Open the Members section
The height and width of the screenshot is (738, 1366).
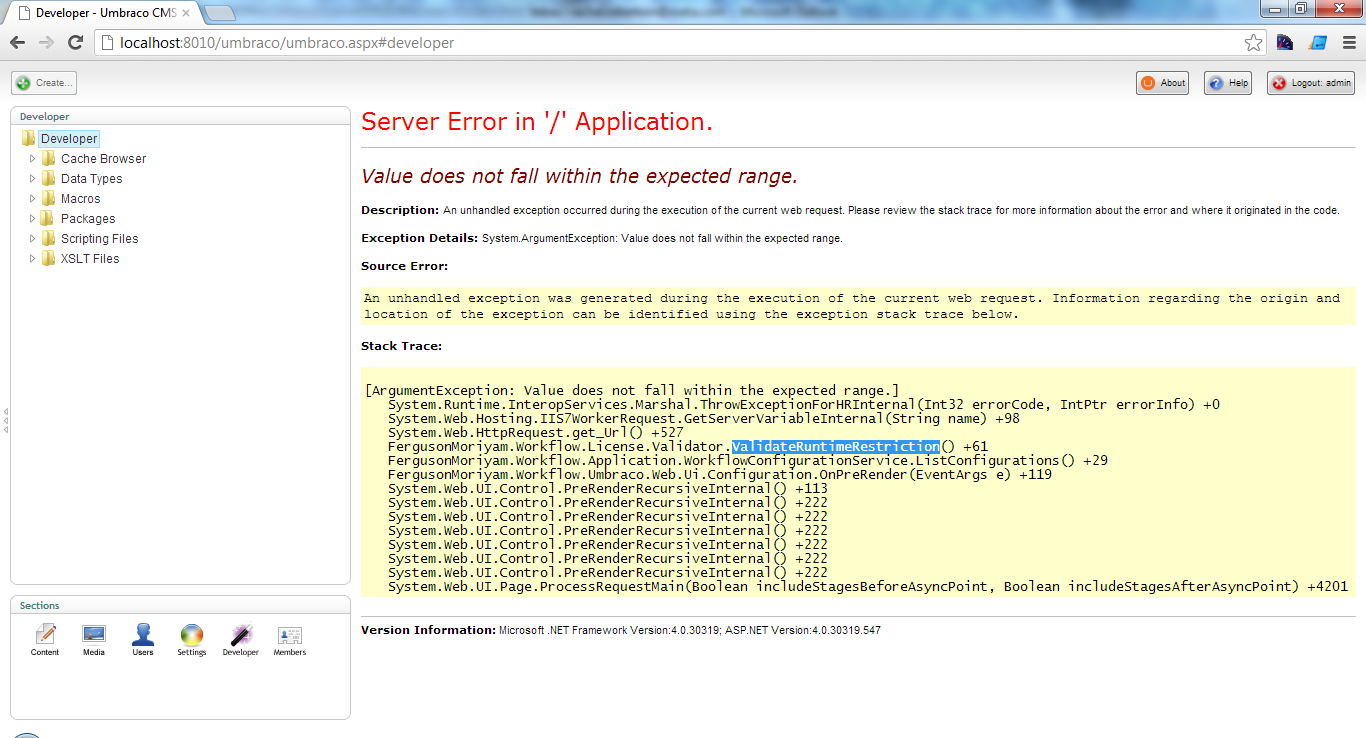tap(290, 640)
